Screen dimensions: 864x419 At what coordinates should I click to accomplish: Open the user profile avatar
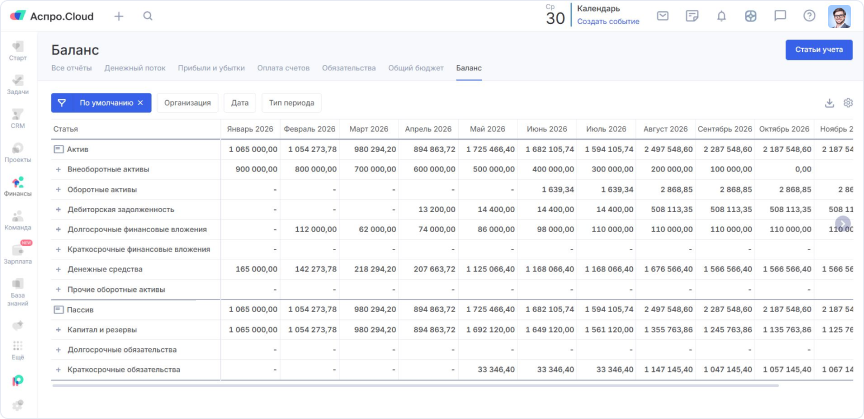pos(839,17)
